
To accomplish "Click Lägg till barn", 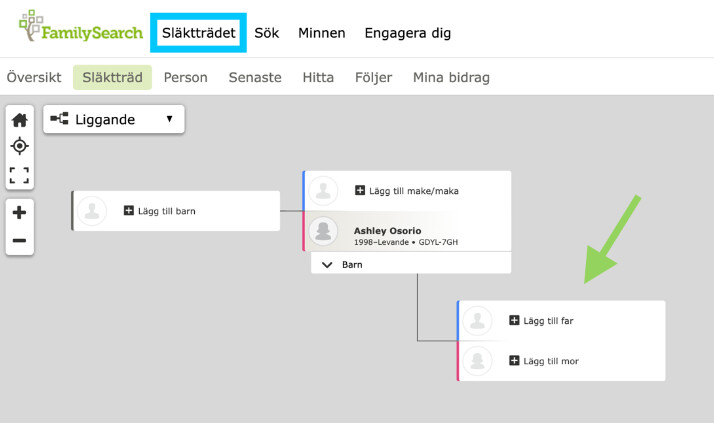I will 167,211.
